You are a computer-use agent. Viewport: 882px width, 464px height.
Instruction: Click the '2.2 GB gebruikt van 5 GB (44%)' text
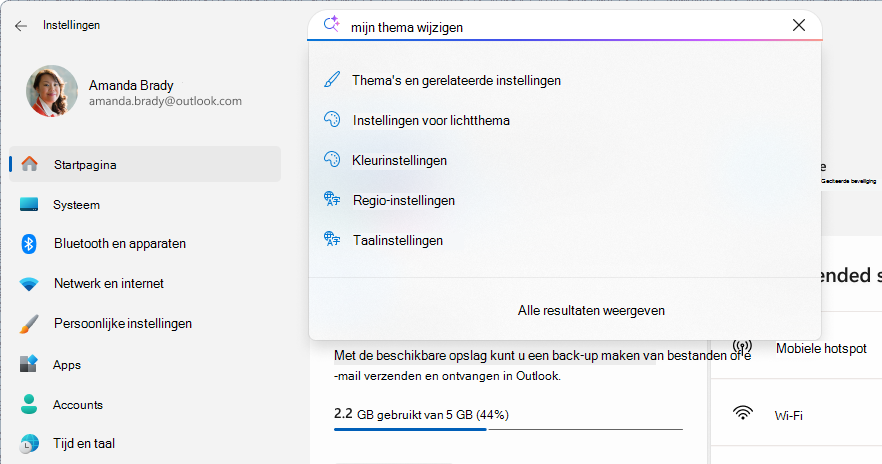421,415
